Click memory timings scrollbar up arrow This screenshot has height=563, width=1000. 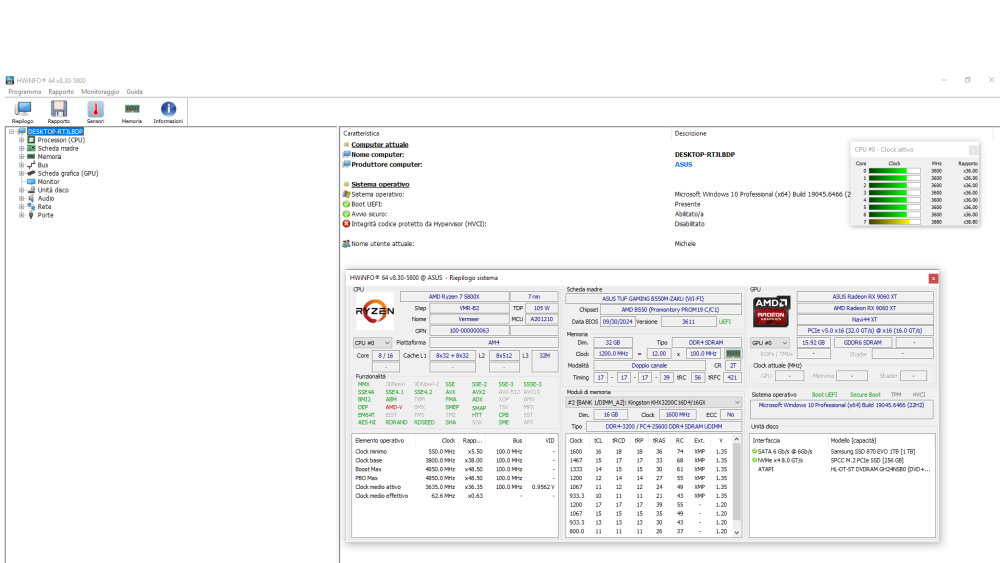737,440
